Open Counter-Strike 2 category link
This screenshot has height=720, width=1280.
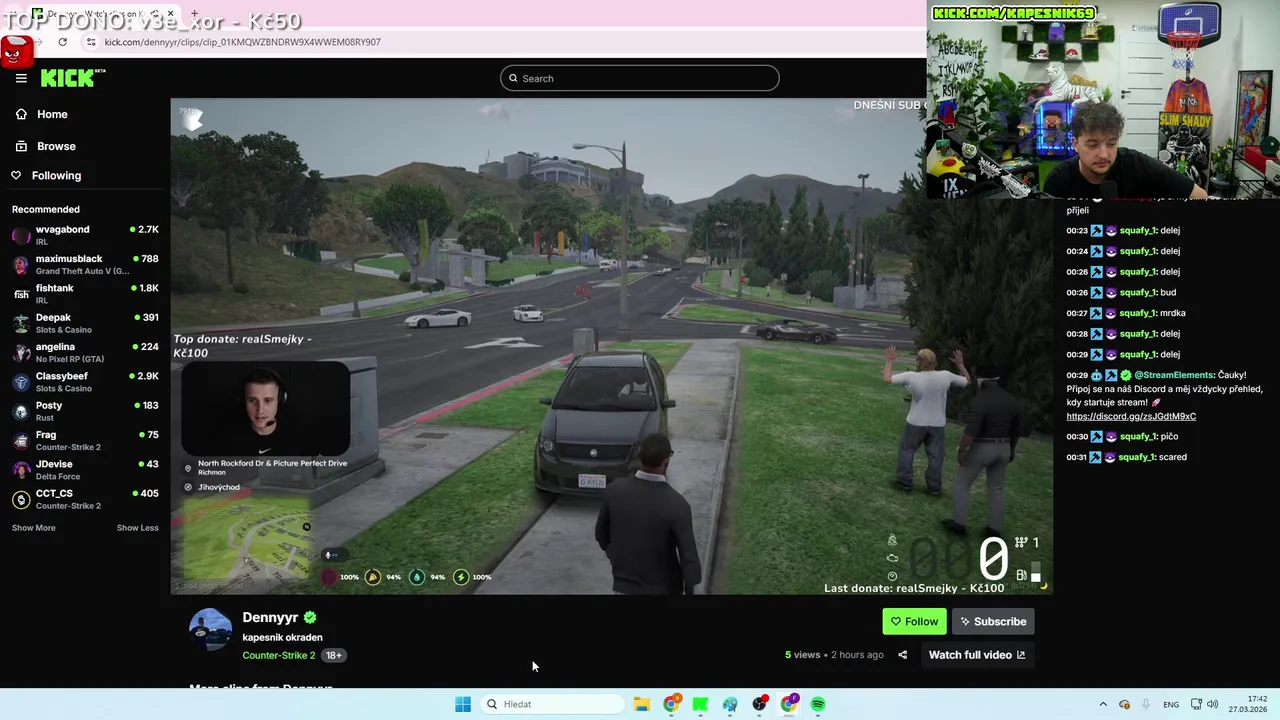tap(278, 655)
